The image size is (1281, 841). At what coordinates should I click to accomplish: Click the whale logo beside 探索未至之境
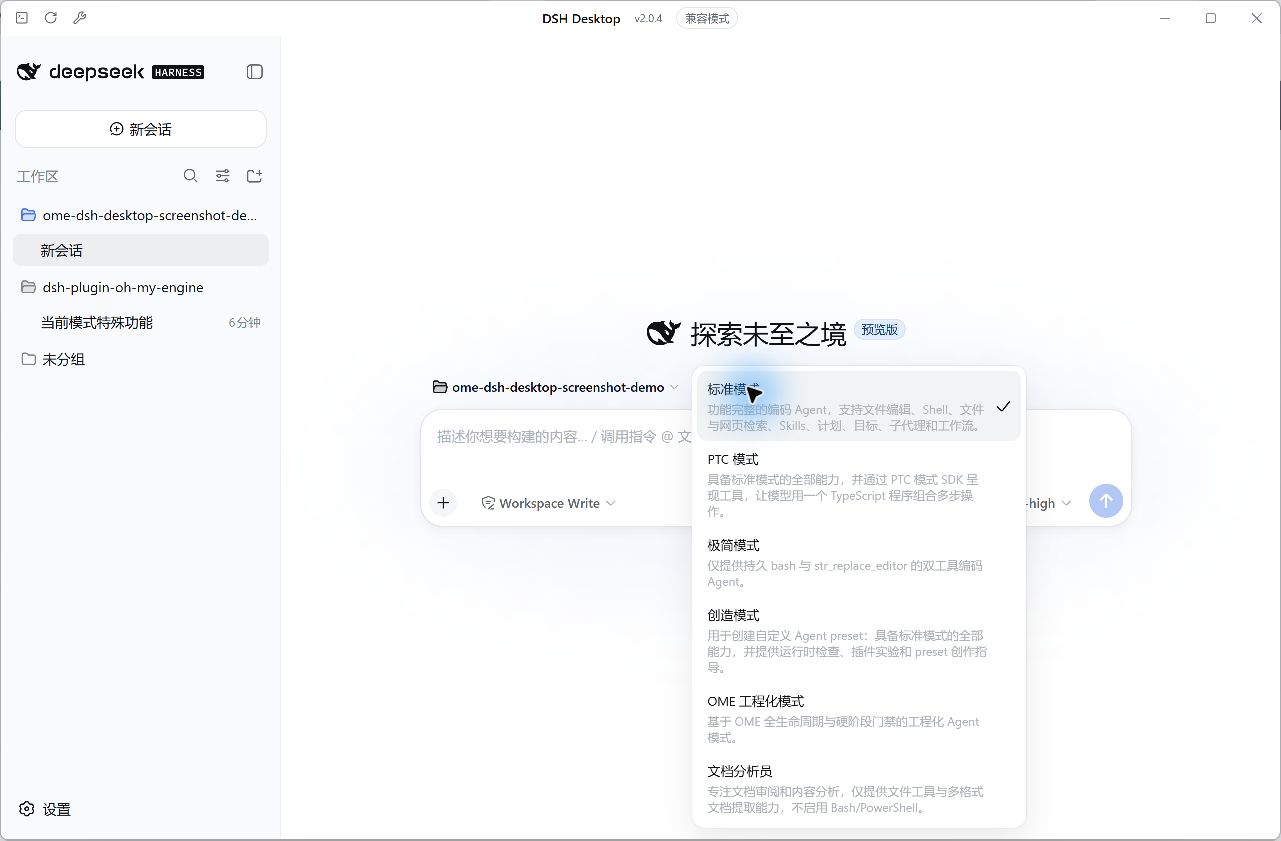[x=664, y=333]
